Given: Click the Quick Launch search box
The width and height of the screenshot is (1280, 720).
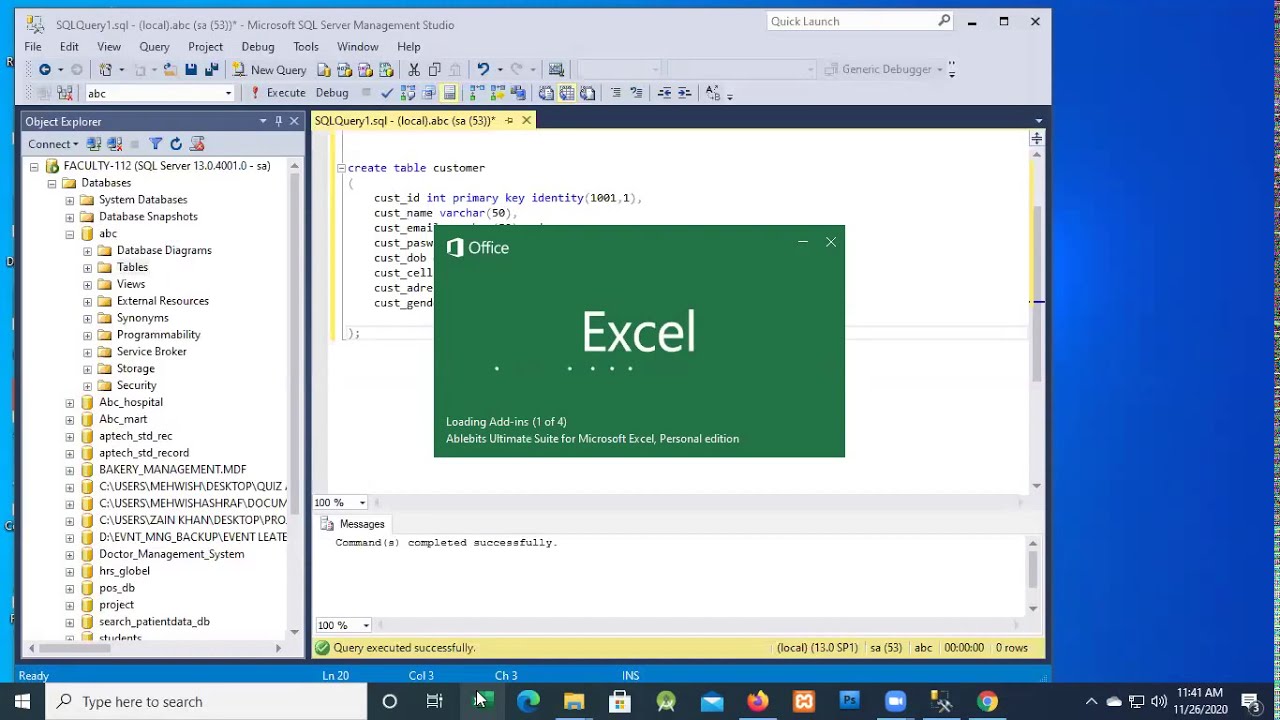Looking at the screenshot, I should click(x=860, y=21).
